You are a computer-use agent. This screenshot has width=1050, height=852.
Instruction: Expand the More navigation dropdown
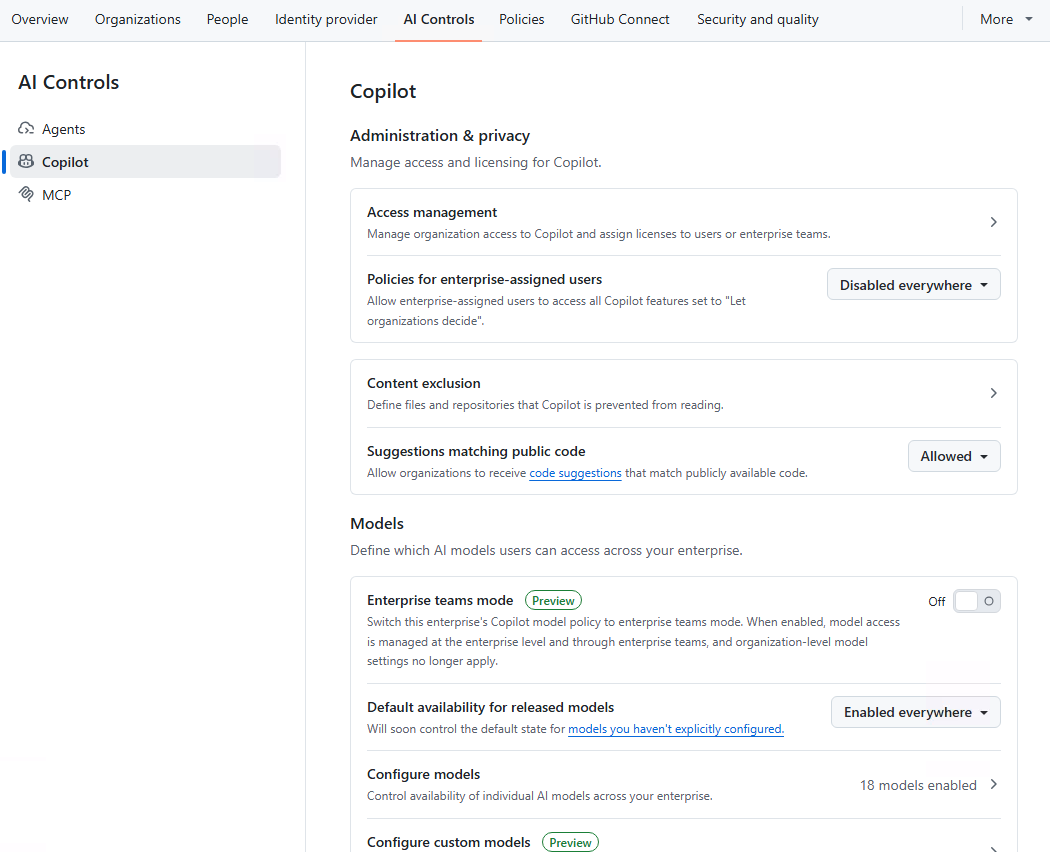(x=1006, y=19)
